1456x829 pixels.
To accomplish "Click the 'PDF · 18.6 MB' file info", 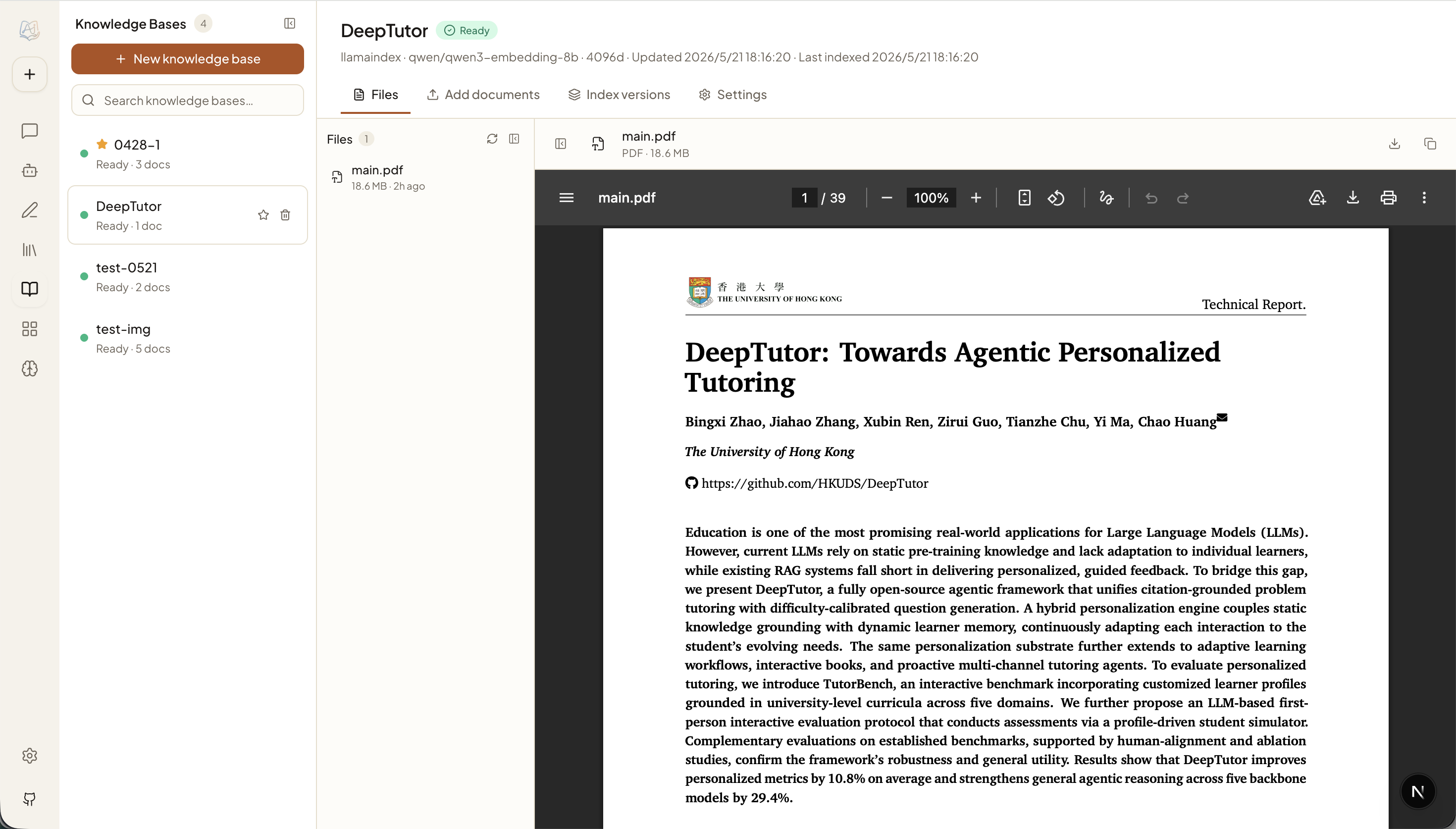I will [656, 153].
